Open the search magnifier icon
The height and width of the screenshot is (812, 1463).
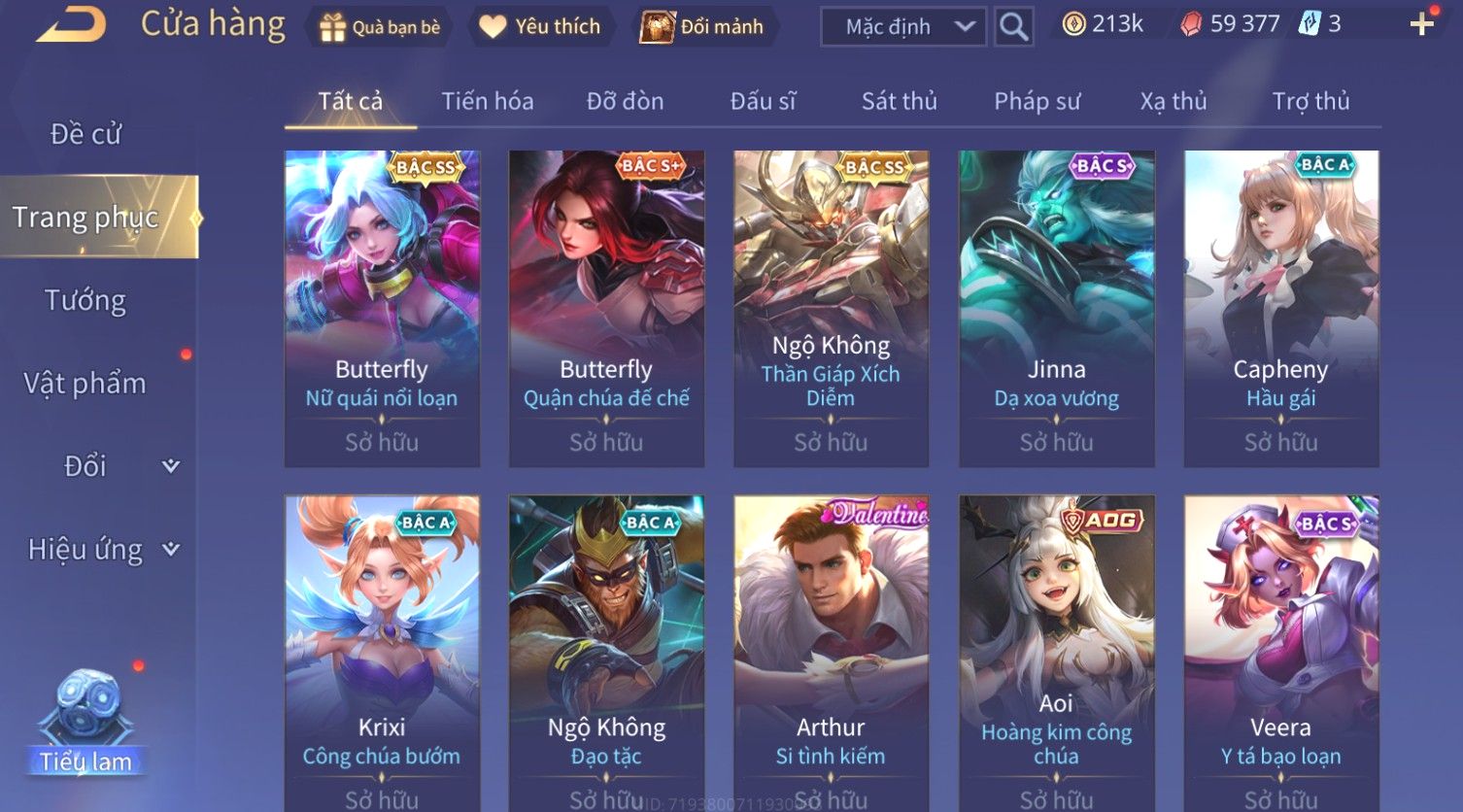tap(1013, 26)
